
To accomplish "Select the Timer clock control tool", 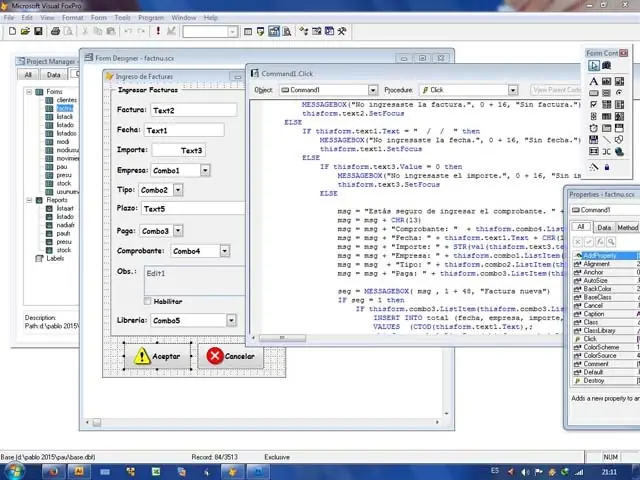I will [x=594, y=128].
